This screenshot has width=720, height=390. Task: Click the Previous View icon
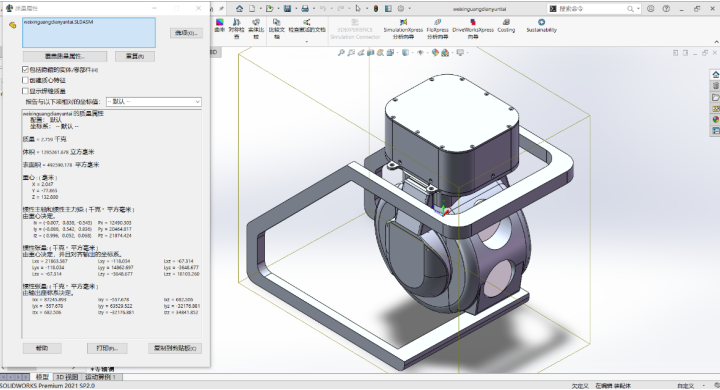click(x=361, y=53)
